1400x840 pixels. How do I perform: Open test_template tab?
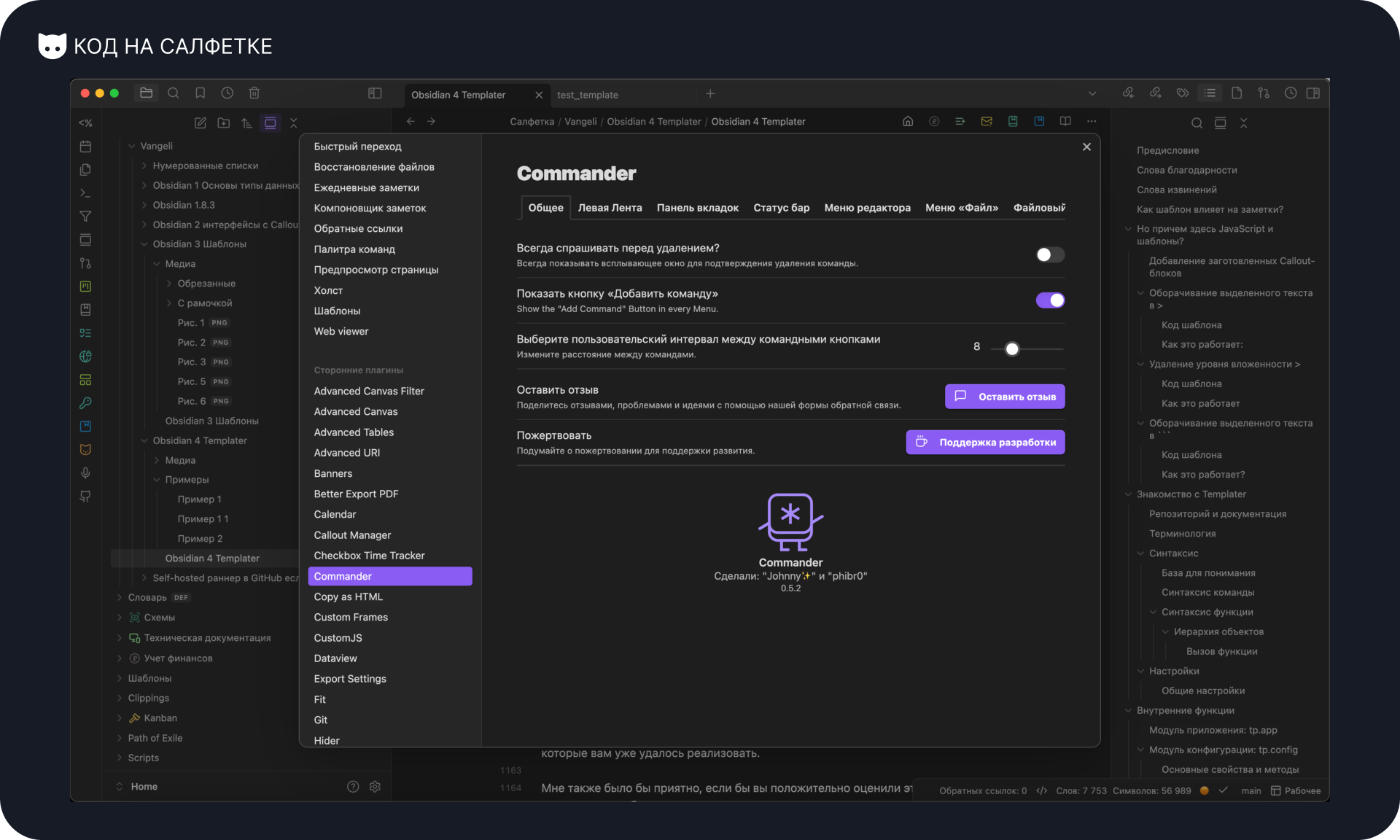[x=588, y=95]
